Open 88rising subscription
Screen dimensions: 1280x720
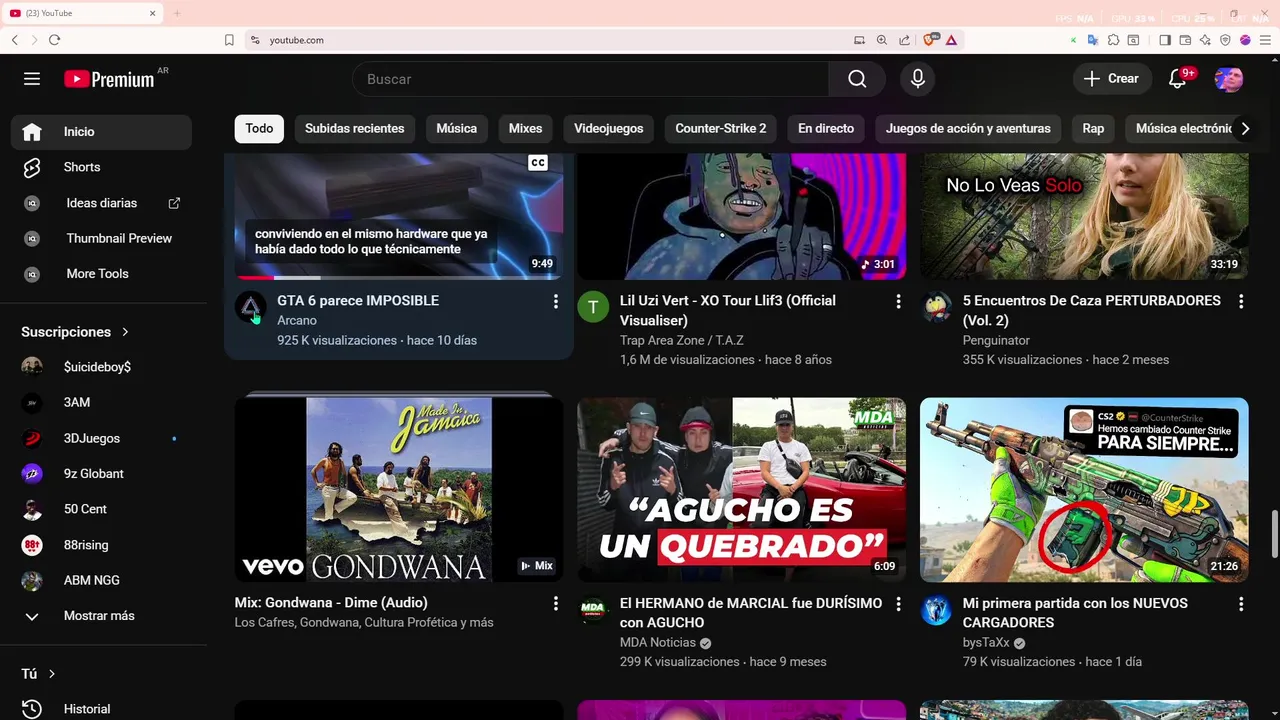[101, 545]
